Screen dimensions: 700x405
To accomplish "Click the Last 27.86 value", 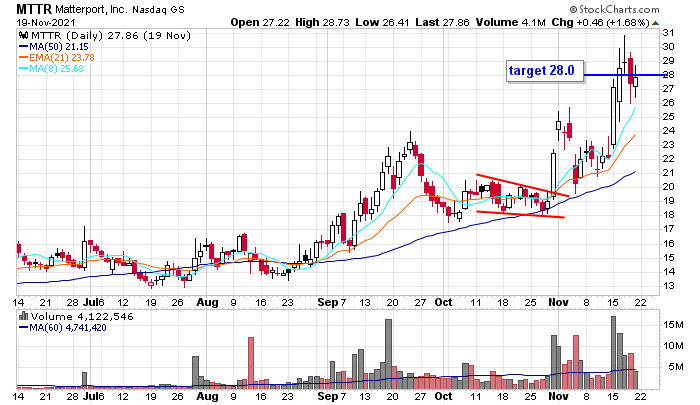I will point(442,22).
